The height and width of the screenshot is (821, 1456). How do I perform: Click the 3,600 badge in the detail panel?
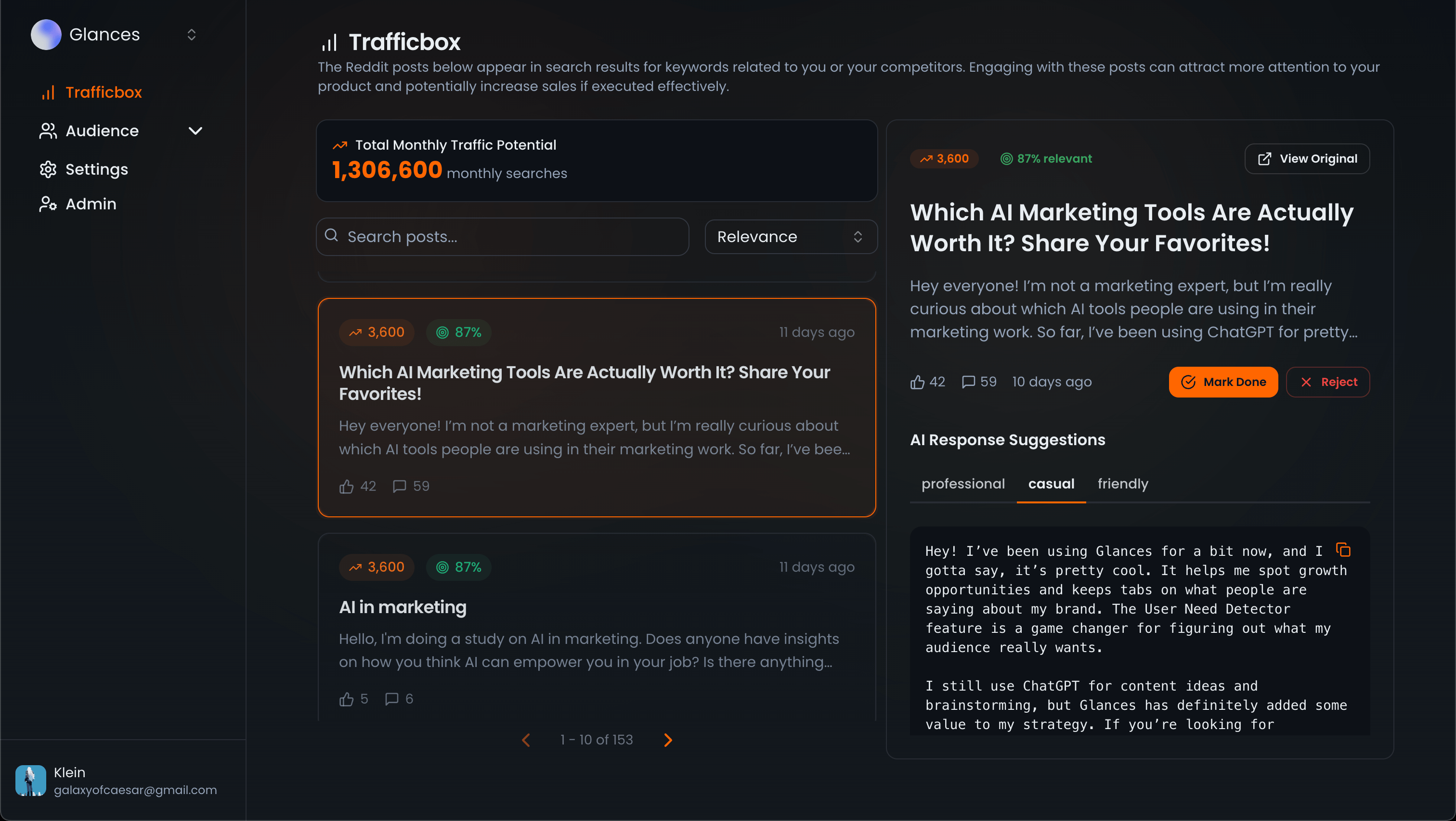(x=945, y=159)
